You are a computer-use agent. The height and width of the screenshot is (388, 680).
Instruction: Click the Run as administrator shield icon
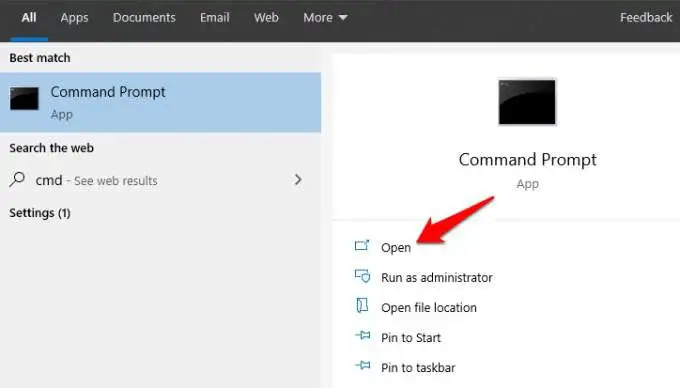click(362, 276)
